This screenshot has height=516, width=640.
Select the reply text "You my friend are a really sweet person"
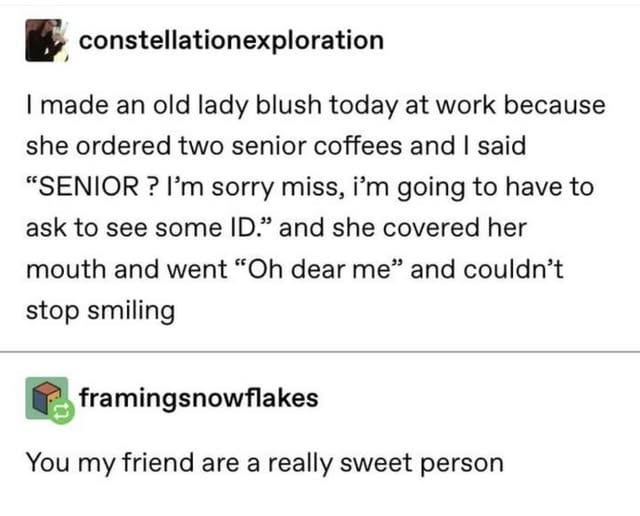(x=264, y=463)
